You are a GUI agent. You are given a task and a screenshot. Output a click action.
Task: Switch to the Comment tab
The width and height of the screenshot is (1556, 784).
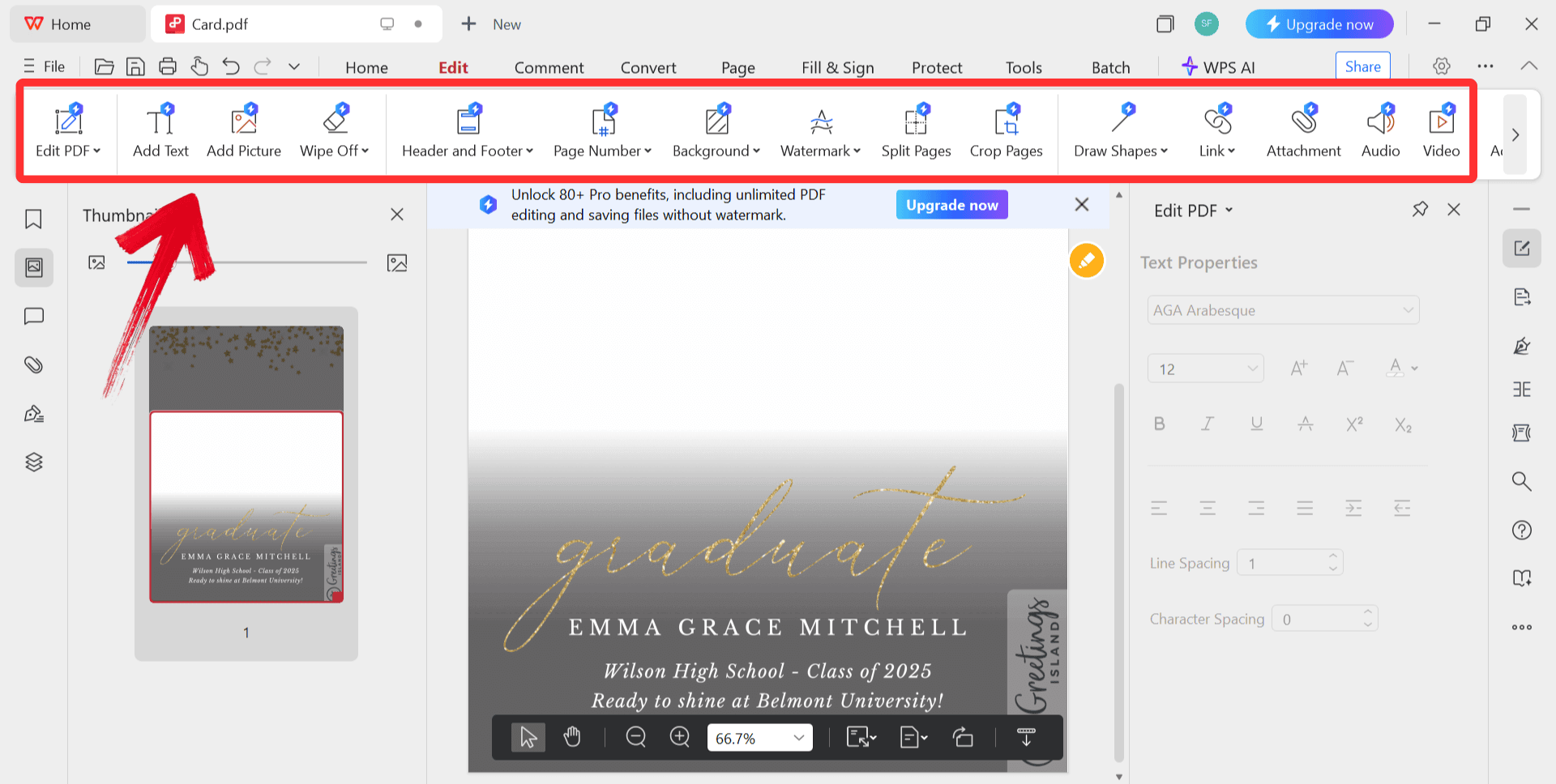(x=549, y=67)
